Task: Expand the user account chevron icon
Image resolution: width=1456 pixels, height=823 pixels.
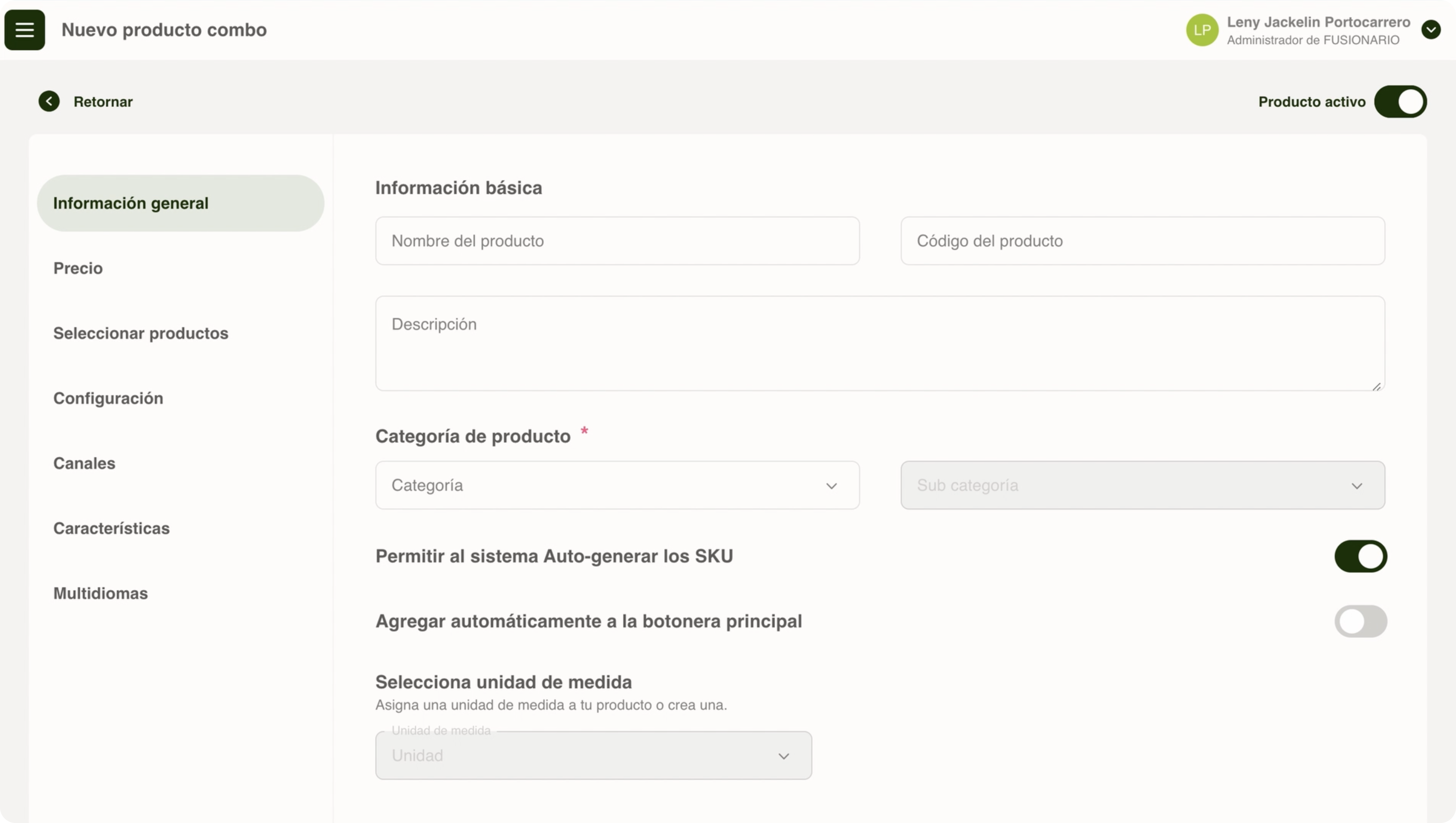Action: (x=1430, y=29)
